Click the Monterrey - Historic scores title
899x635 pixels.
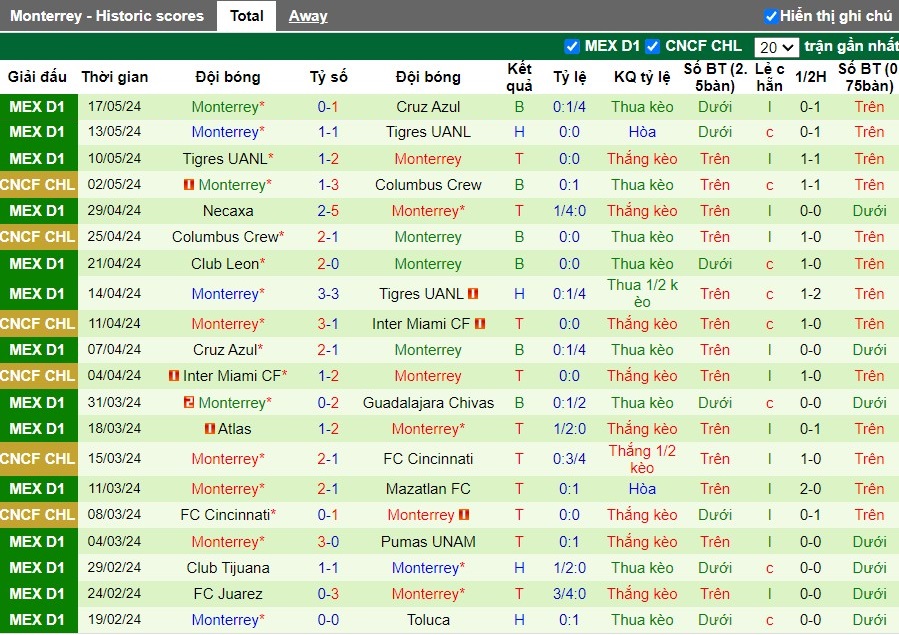tap(107, 16)
